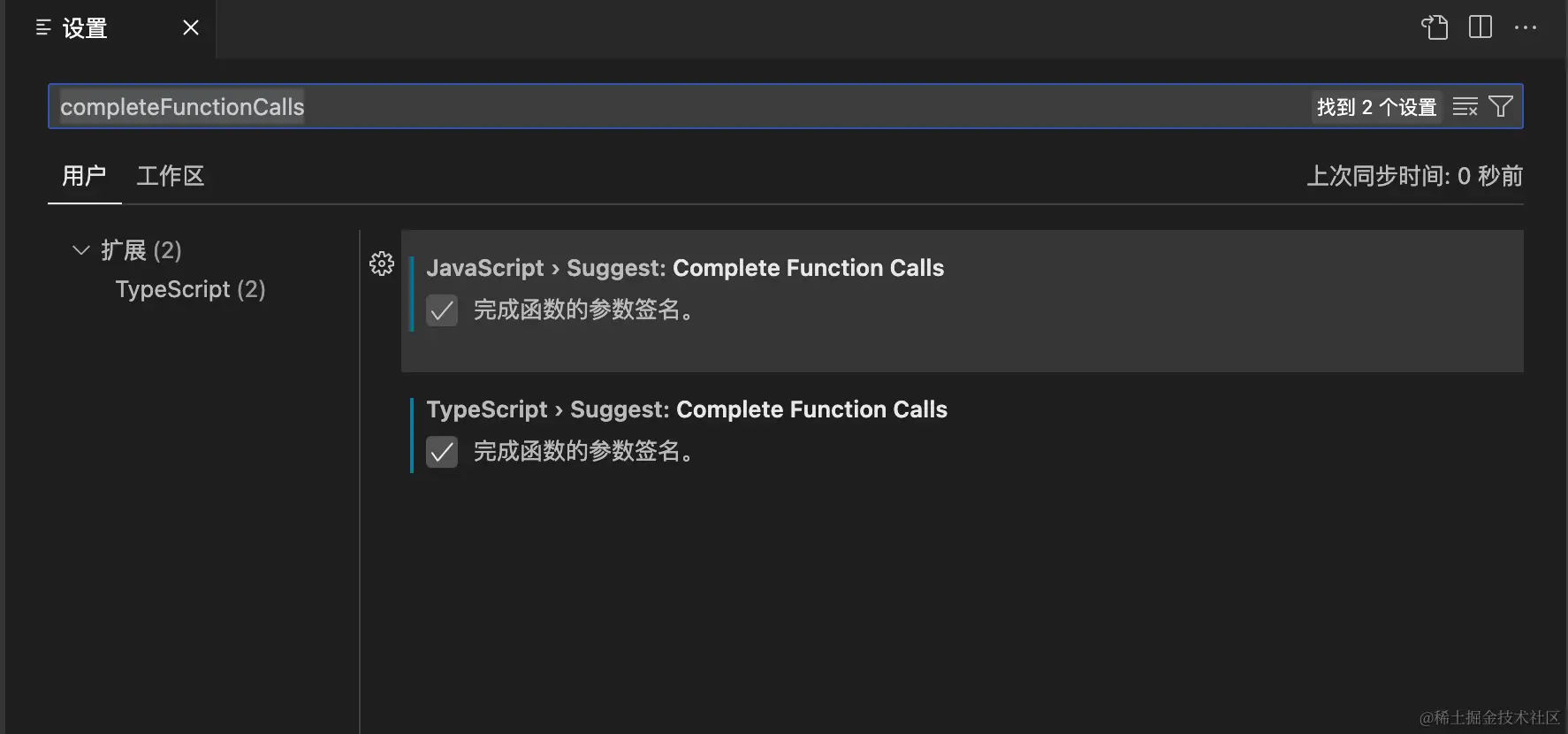Uncheck JavaScript Complete Function Calls checkbox
The image size is (1568, 734).
(x=442, y=310)
